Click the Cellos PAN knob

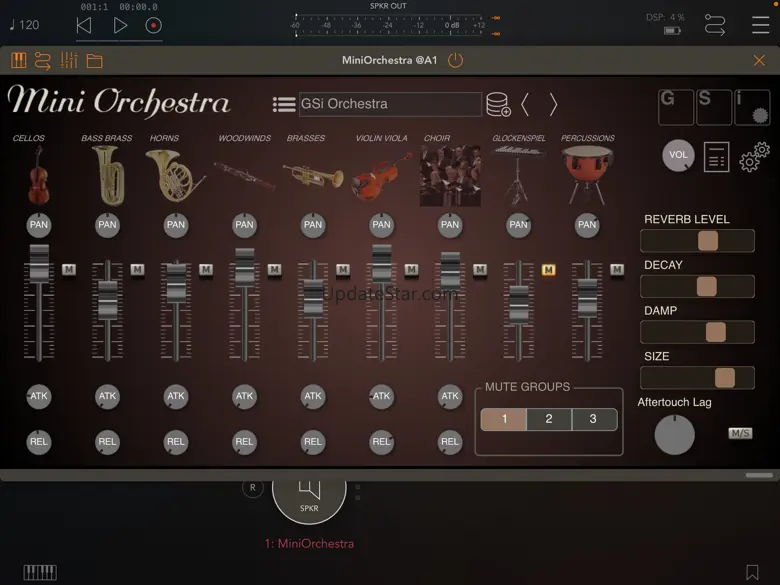tap(39, 225)
